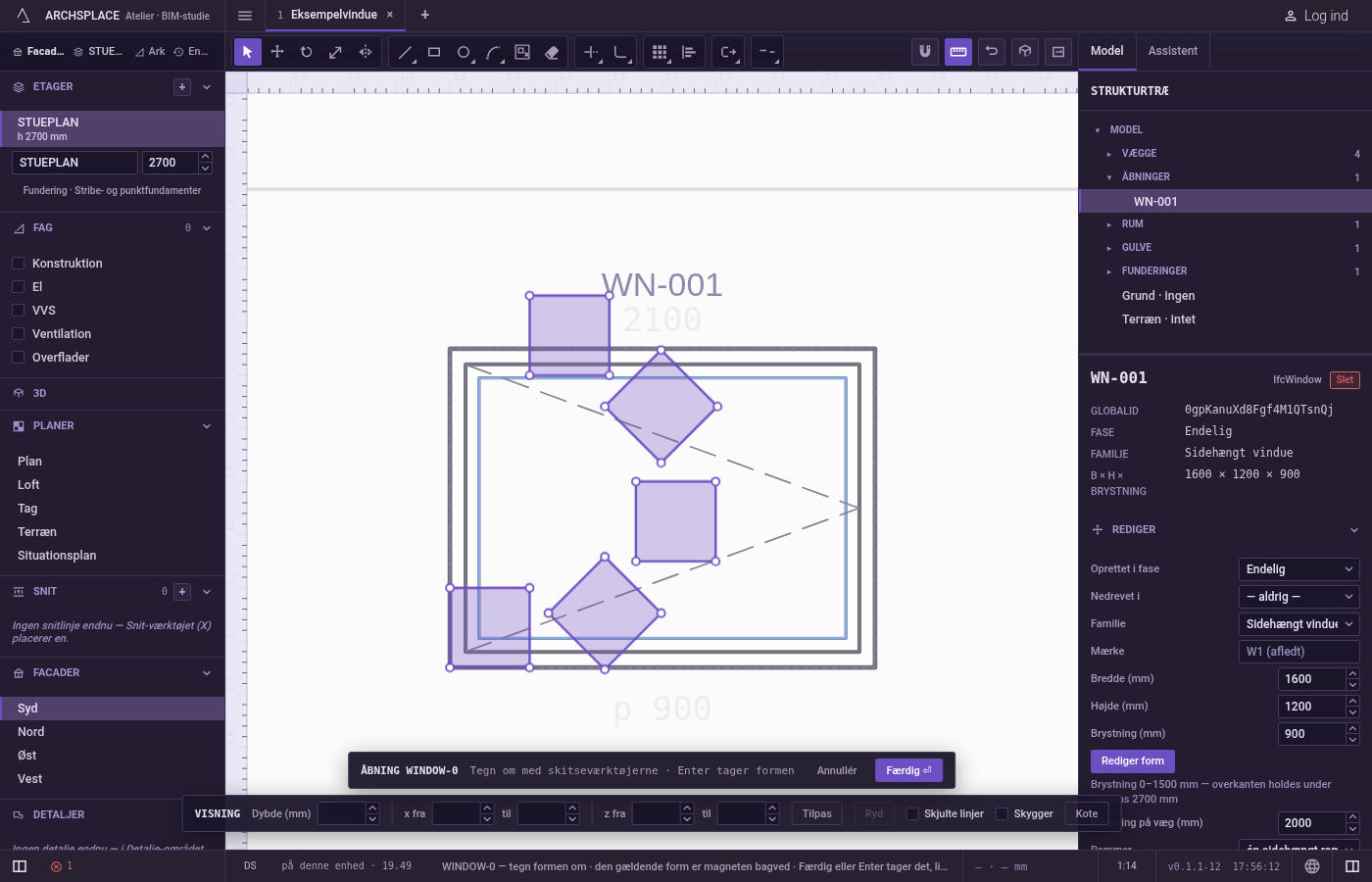1372x882 pixels.
Task: Click the Rediger form button
Action: coord(1133,761)
